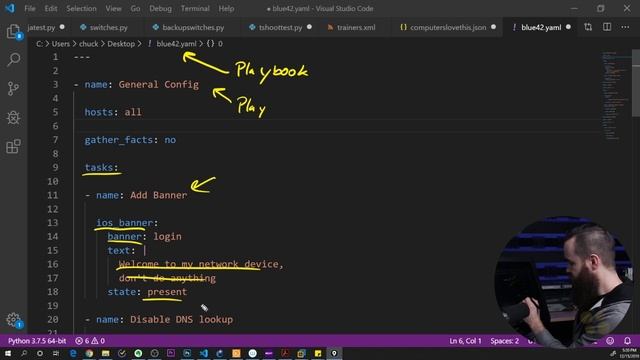
Task: Click the 'name: Add Banner' line
Action: tap(136, 195)
